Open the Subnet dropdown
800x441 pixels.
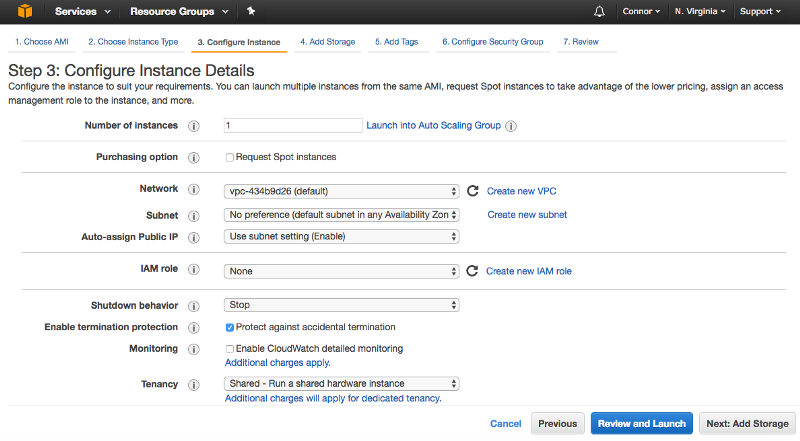[341, 215]
